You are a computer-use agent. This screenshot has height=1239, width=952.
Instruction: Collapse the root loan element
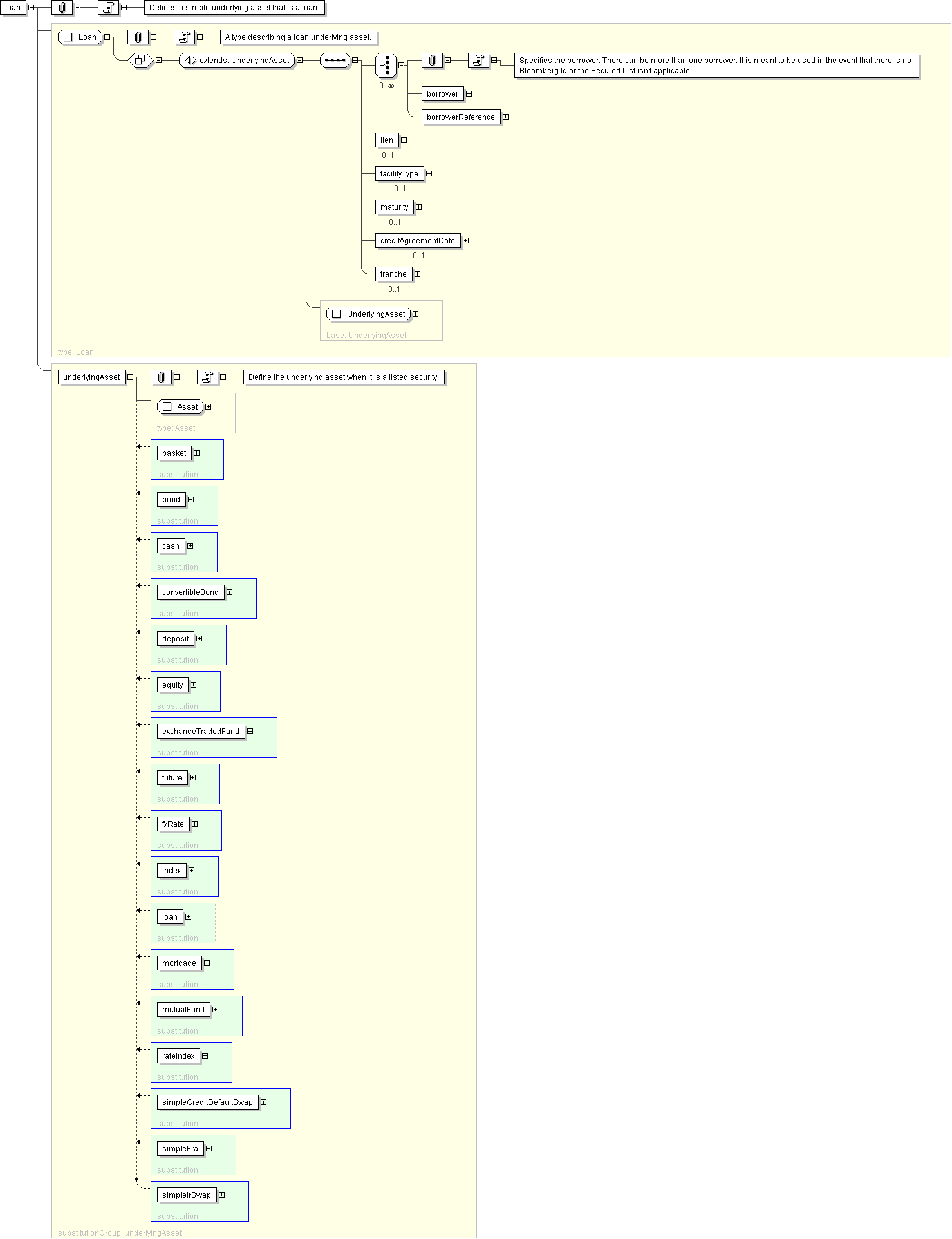pos(31,8)
